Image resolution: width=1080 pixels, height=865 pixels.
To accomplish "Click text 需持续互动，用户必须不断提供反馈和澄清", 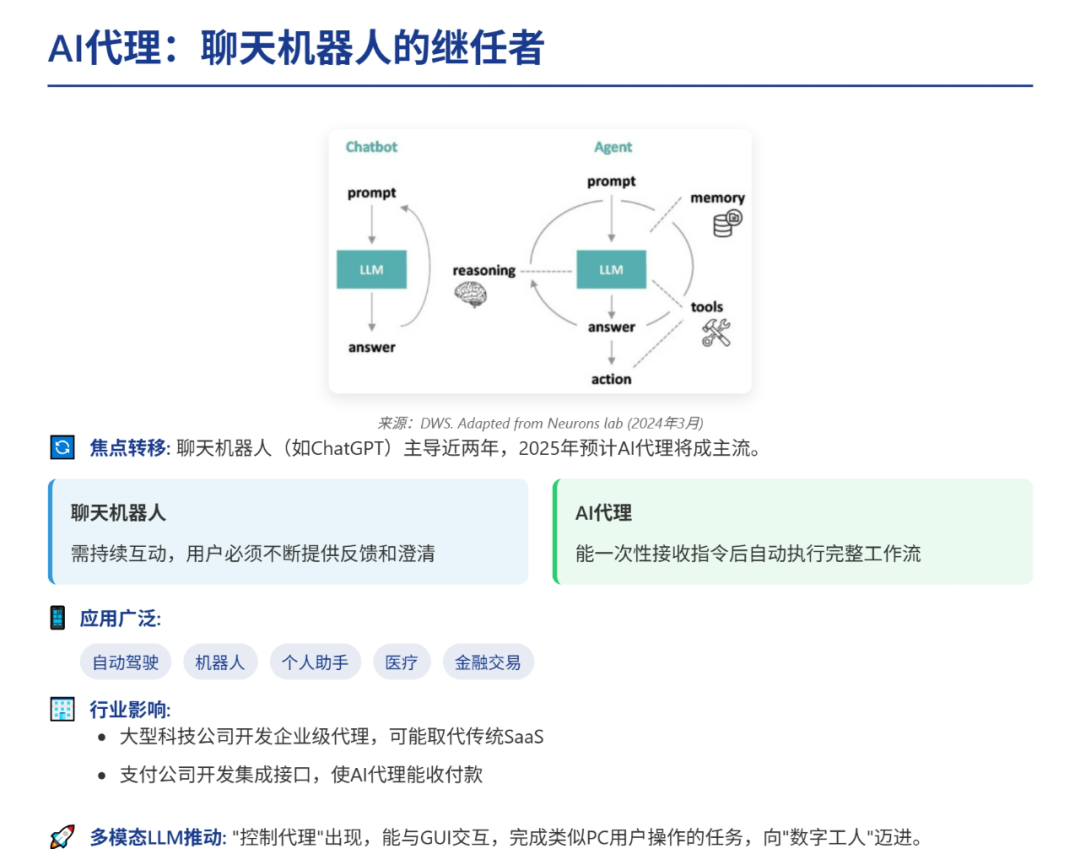I will pyautogui.click(x=253, y=554).
